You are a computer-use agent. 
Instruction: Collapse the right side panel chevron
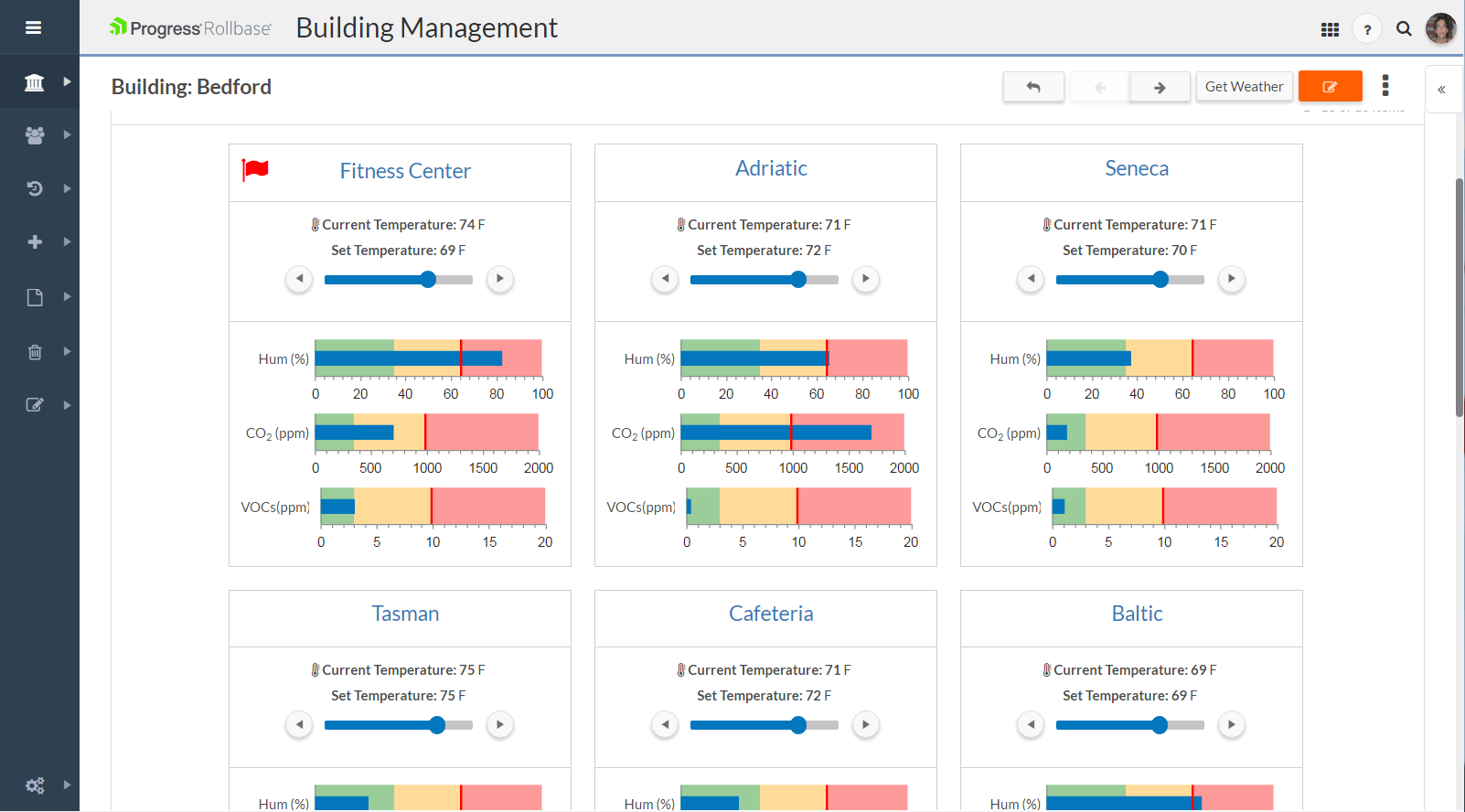tap(1441, 90)
